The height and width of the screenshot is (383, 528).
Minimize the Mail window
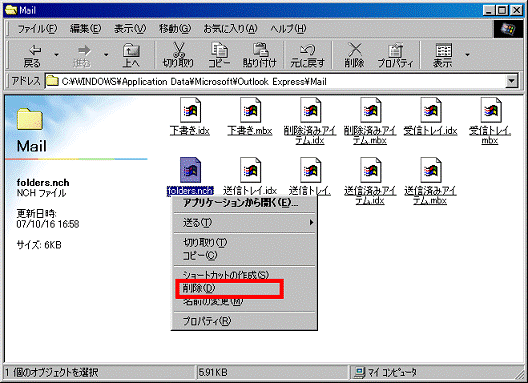pyautogui.click(x=488, y=10)
